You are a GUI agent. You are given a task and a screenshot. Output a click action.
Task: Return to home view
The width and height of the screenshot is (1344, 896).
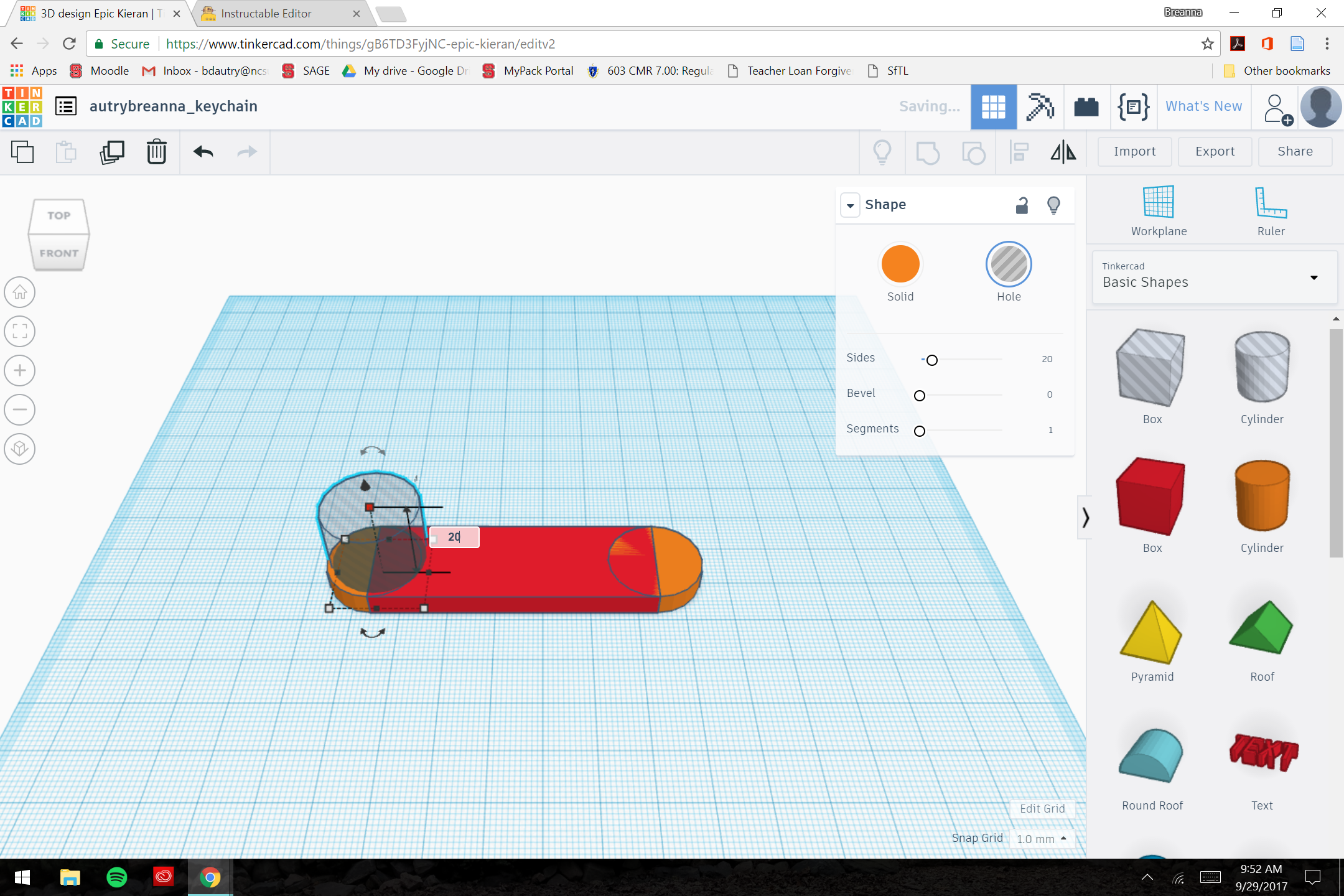[x=19, y=292]
